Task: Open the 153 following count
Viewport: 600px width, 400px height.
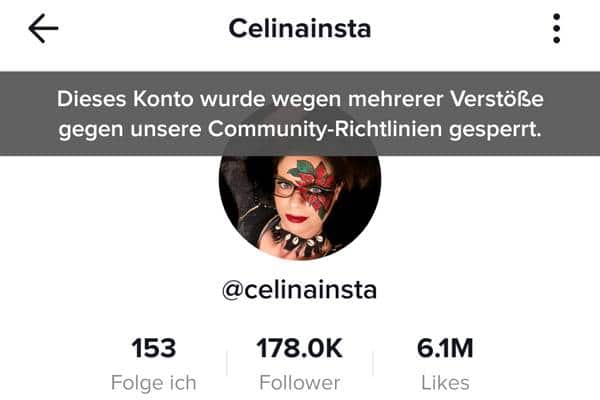Action: coord(154,348)
